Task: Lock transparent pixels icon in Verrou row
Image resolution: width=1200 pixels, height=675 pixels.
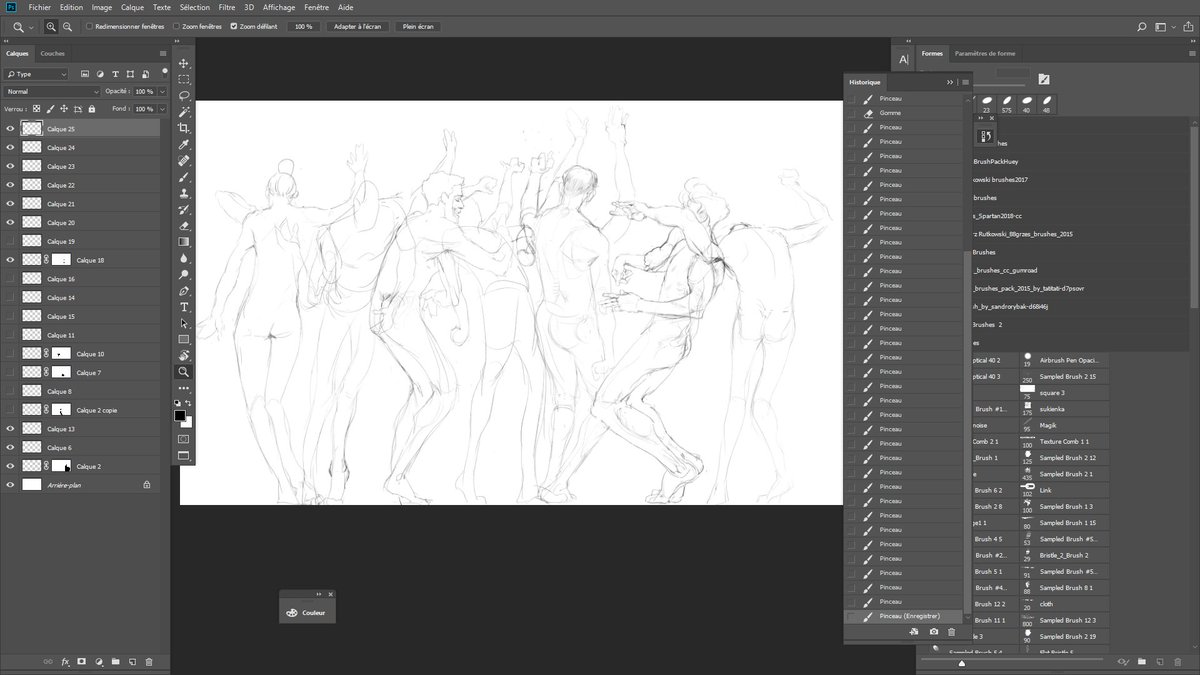Action: pyautogui.click(x=37, y=108)
